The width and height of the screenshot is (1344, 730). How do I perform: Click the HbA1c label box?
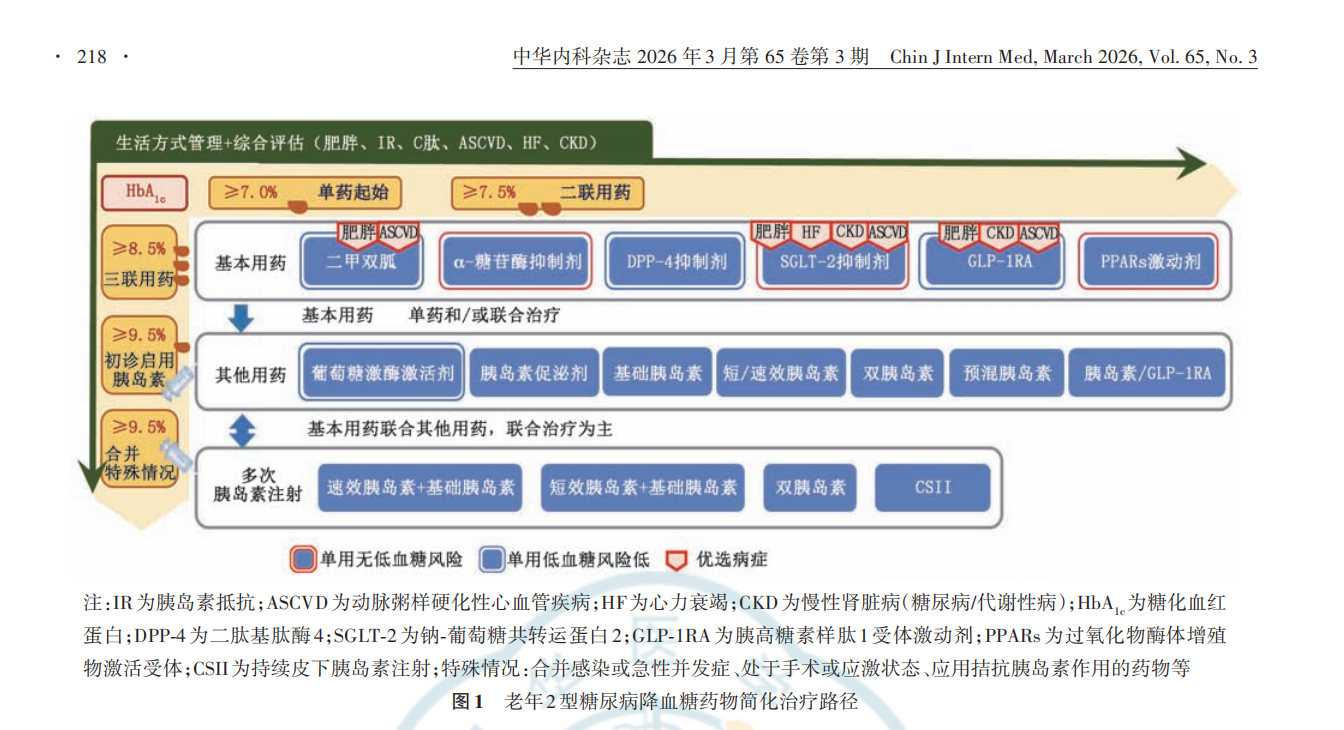139,193
